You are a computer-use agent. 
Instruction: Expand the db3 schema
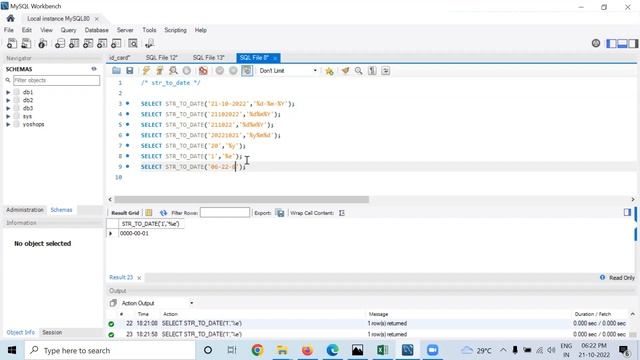point(8,108)
